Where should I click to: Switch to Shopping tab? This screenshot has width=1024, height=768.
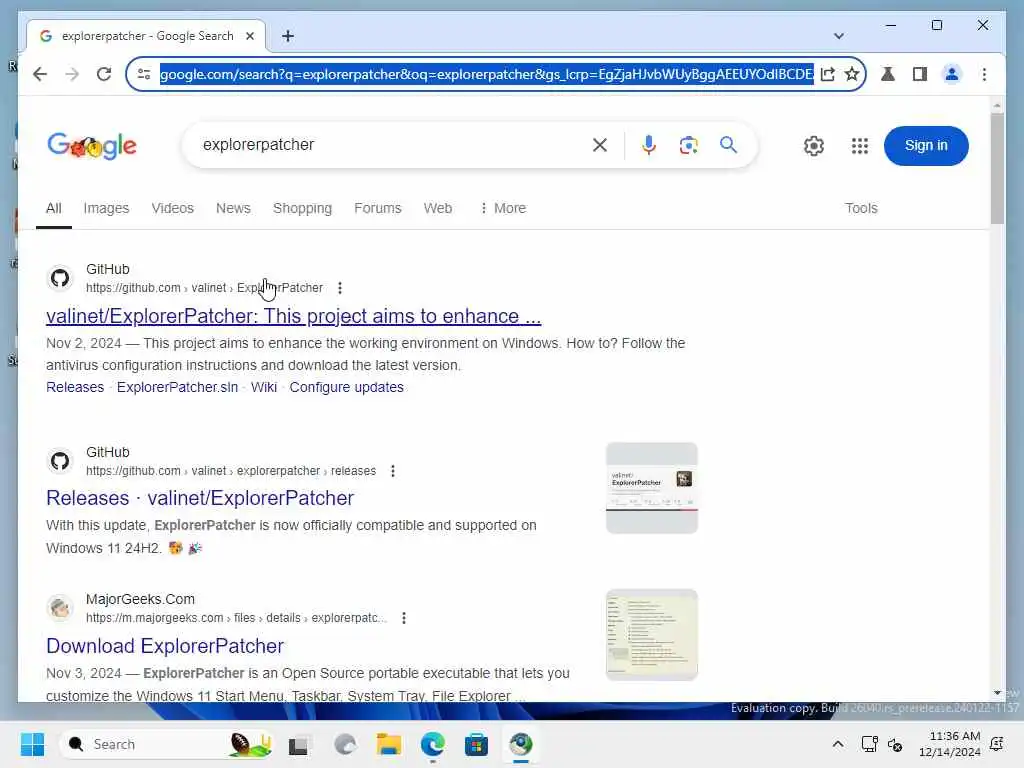(x=302, y=208)
